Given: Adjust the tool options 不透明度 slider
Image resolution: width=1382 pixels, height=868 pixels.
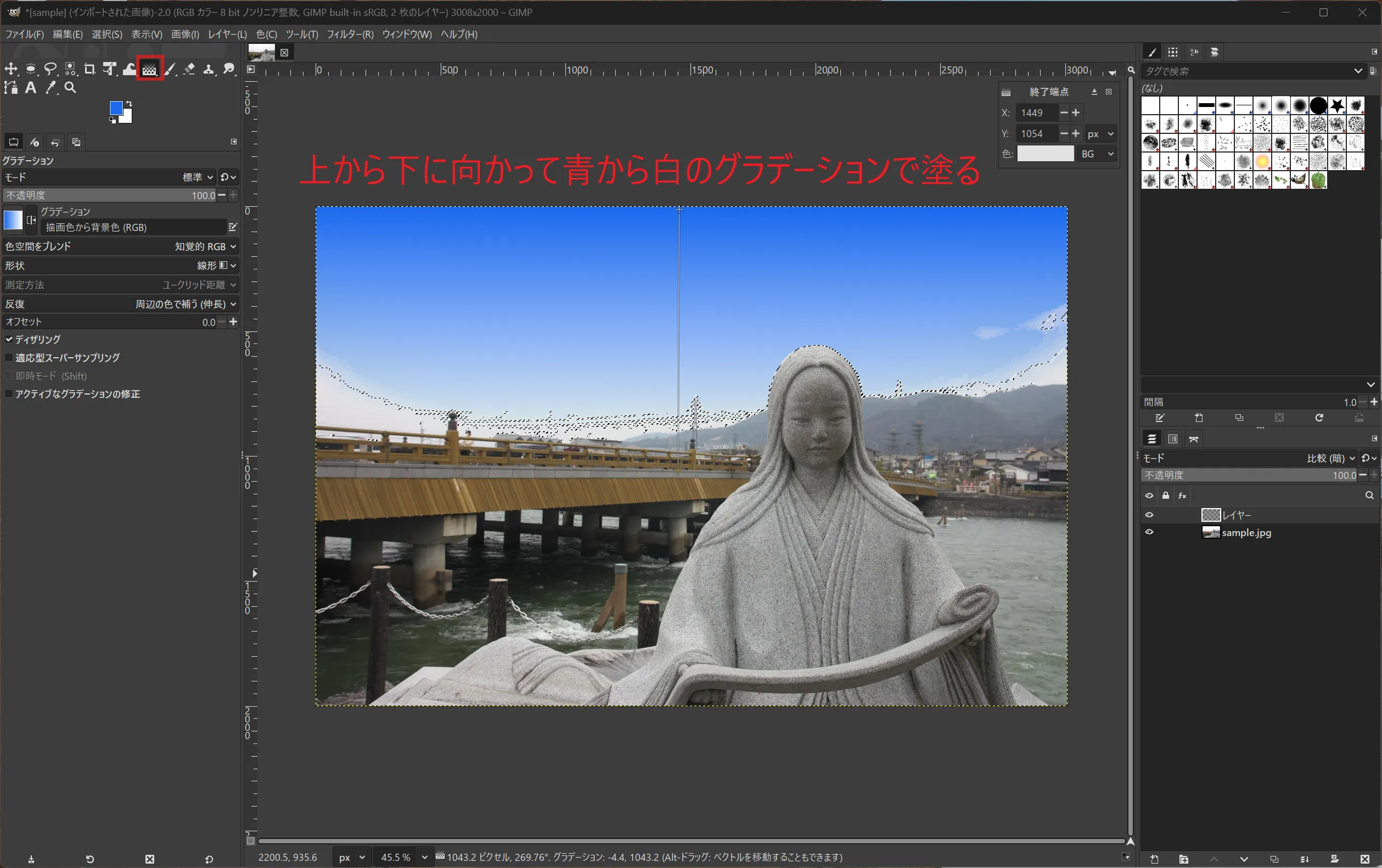Looking at the screenshot, I should [109, 196].
